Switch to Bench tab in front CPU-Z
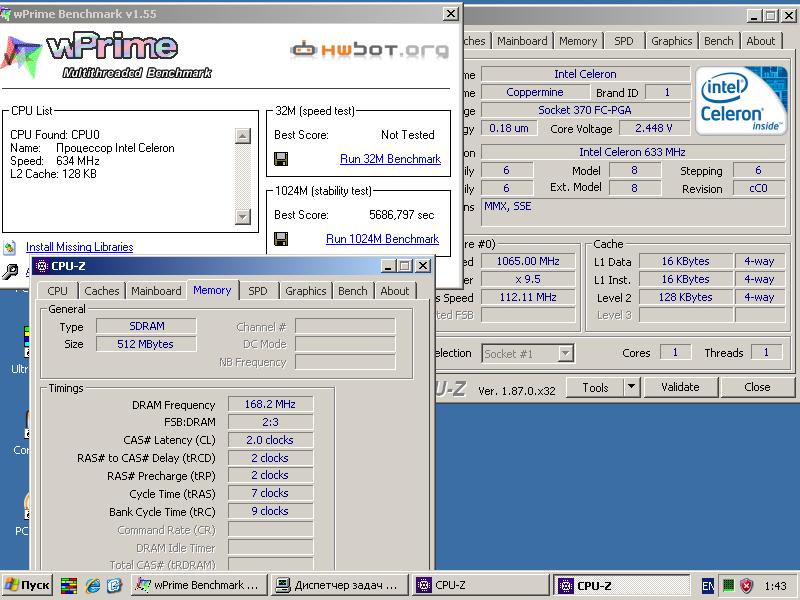The width and height of the screenshot is (800, 600). pos(353,291)
